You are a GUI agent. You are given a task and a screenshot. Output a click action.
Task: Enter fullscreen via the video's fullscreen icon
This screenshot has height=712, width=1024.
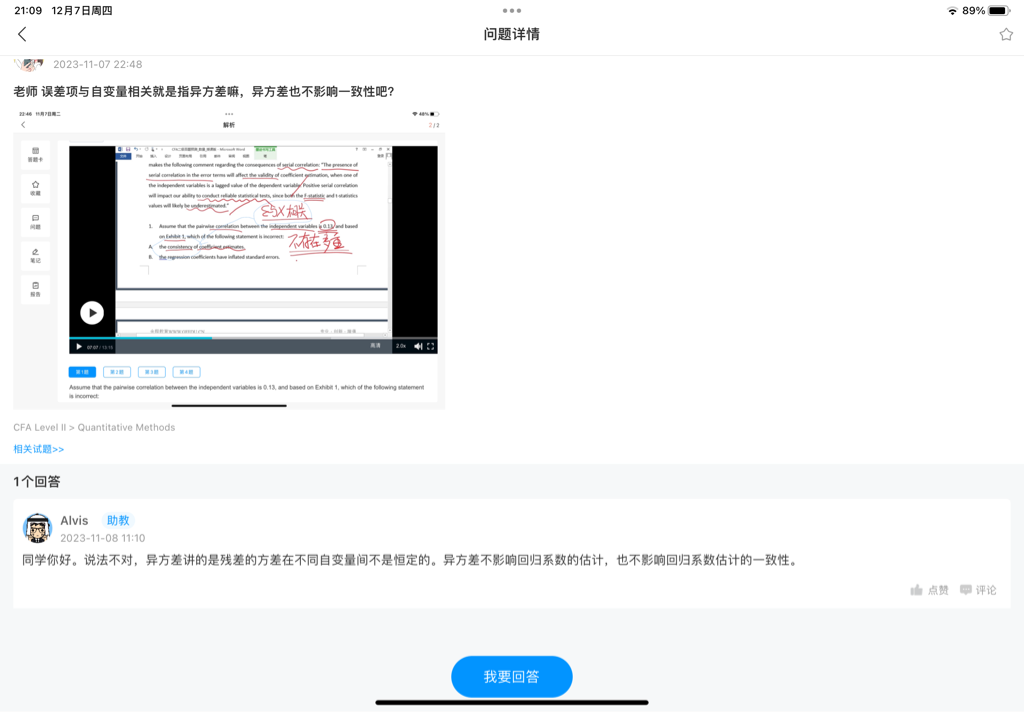(x=431, y=346)
